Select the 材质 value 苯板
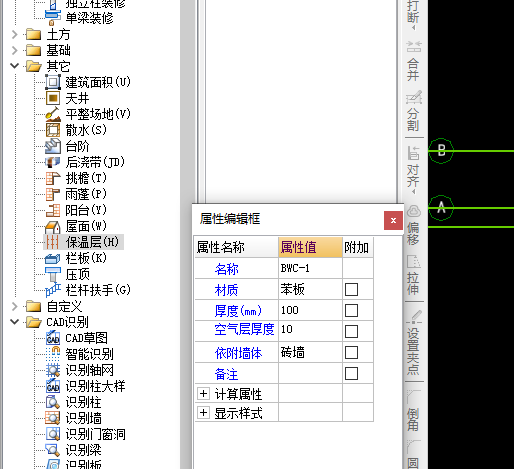Screen dimensions: 514x469 pos(310,289)
